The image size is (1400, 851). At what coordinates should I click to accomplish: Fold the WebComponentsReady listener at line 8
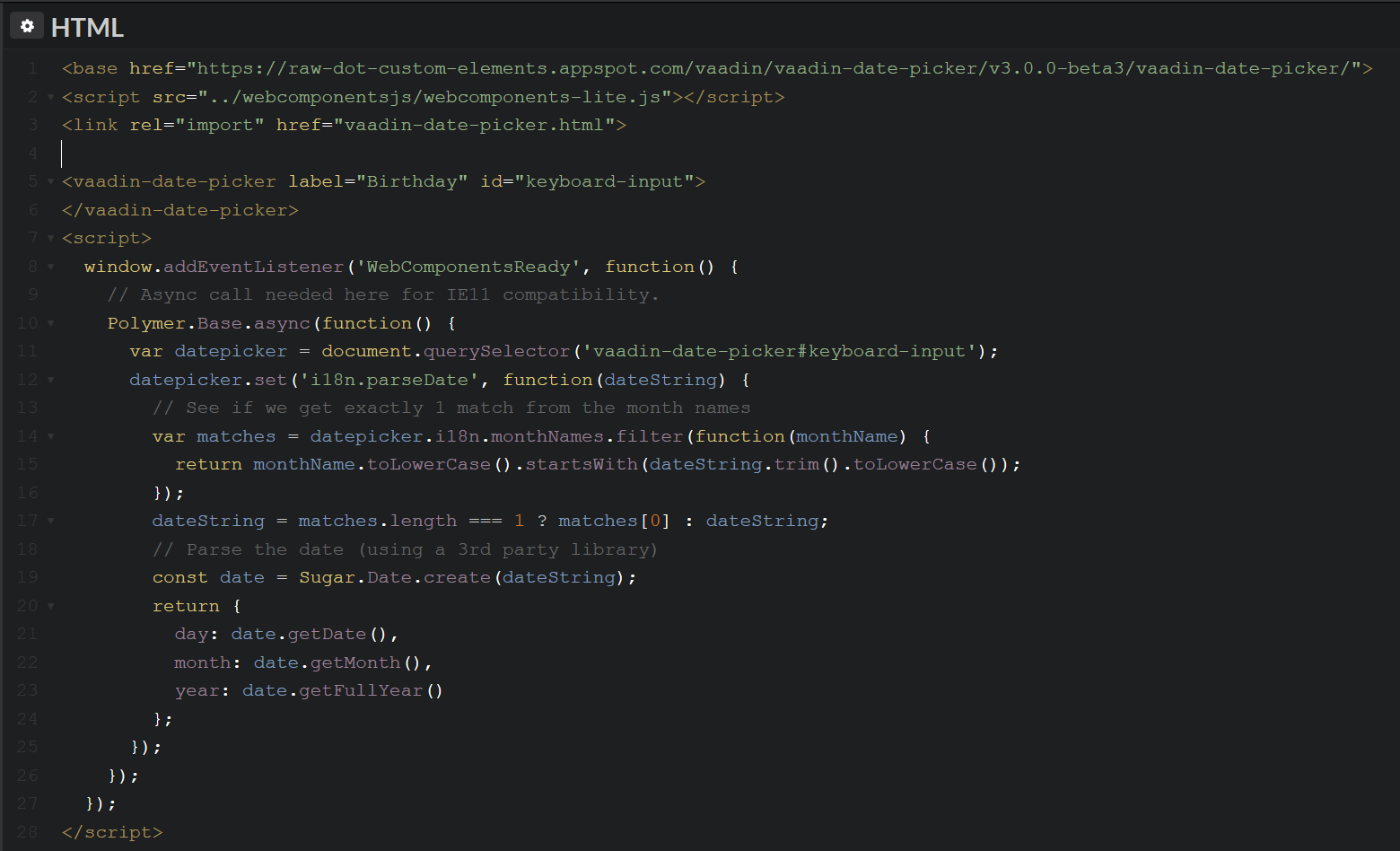coord(50,267)
